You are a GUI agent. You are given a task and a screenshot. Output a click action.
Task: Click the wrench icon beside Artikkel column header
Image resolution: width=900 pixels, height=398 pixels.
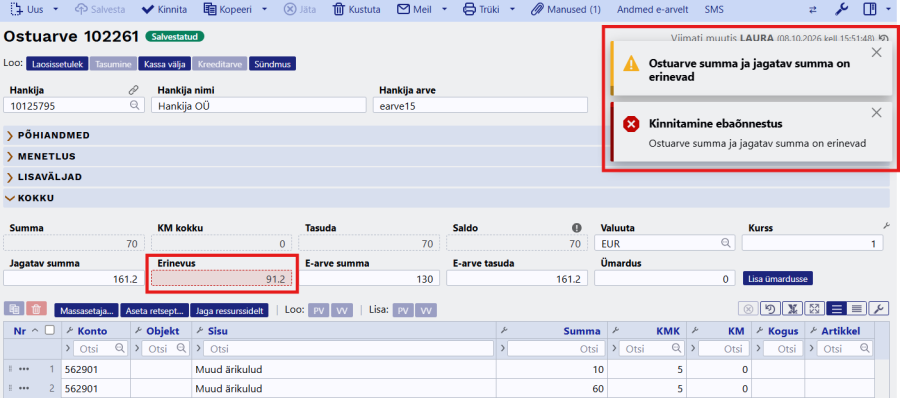click(814, 331)
